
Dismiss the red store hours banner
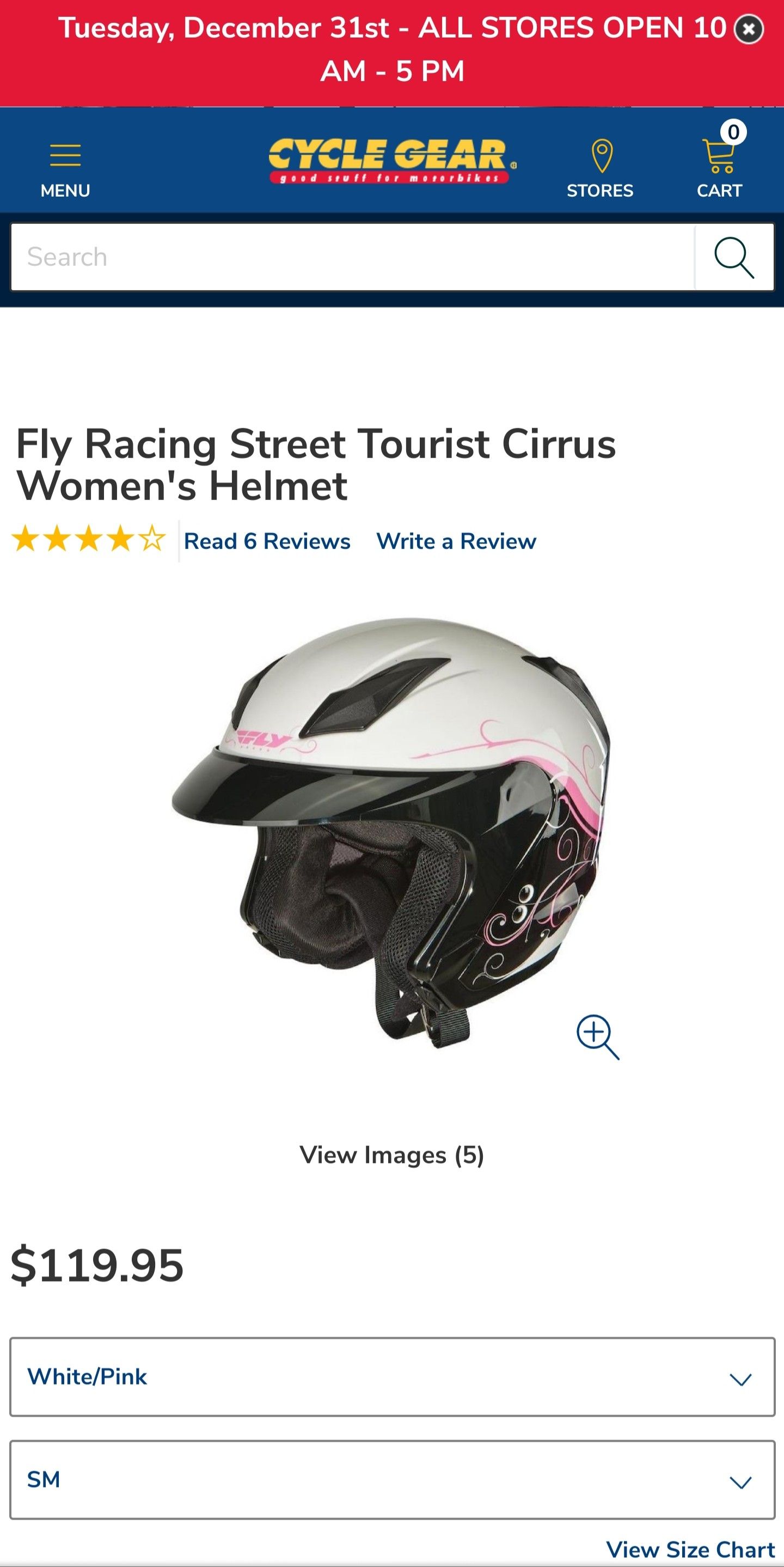click(749, 29)
